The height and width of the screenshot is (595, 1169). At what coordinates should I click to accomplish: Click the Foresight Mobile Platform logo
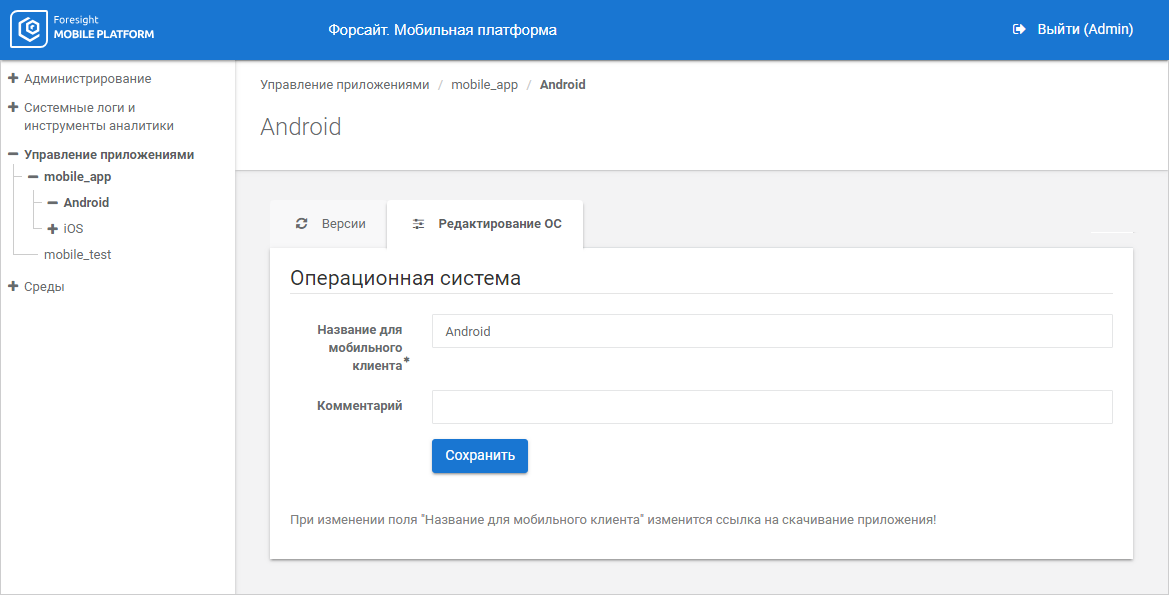click(x=82, y=29)
